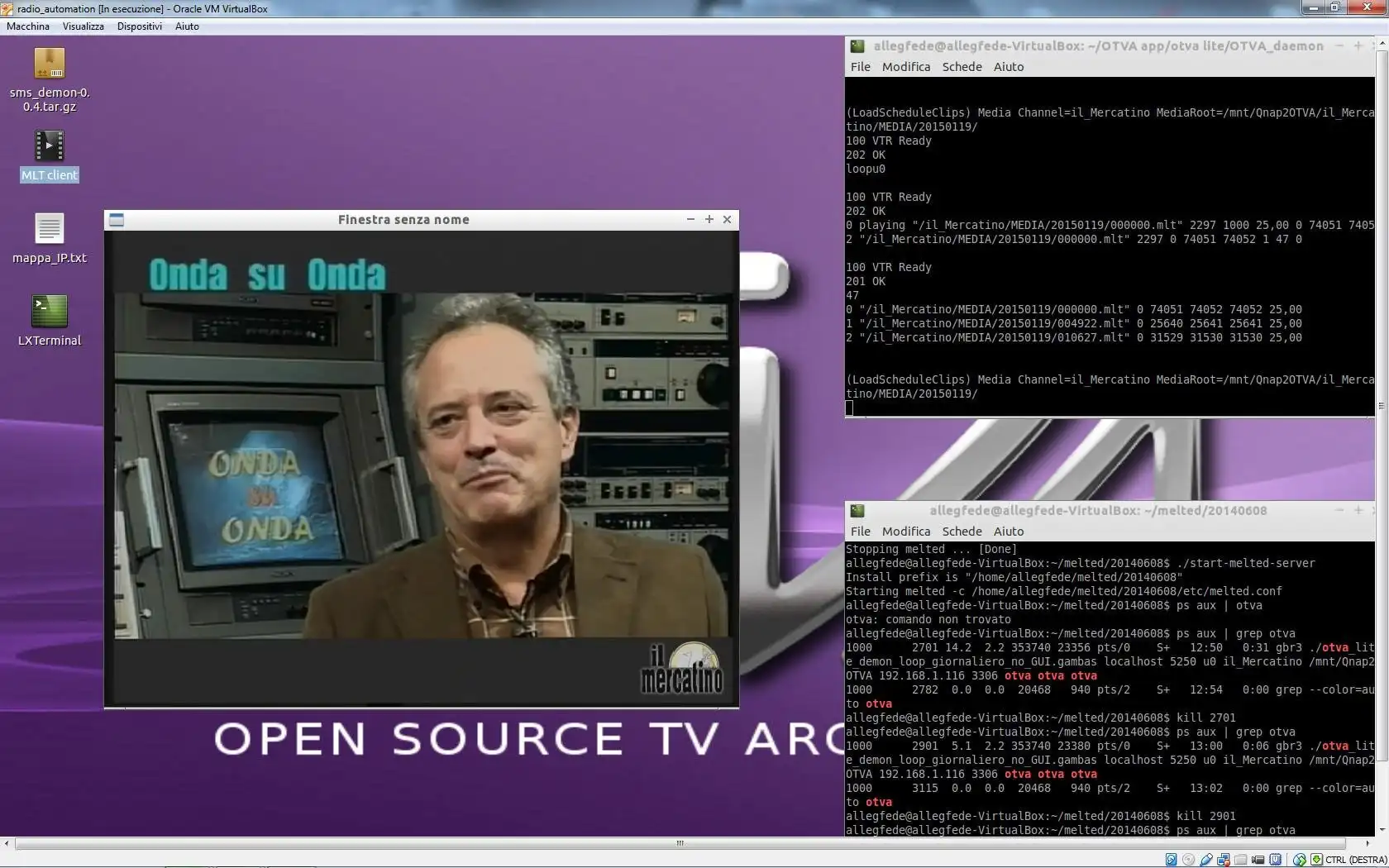Click 'otva: comando non trovato' line
This screenshot has width=1389, height=868.
(x=928, y=619)
